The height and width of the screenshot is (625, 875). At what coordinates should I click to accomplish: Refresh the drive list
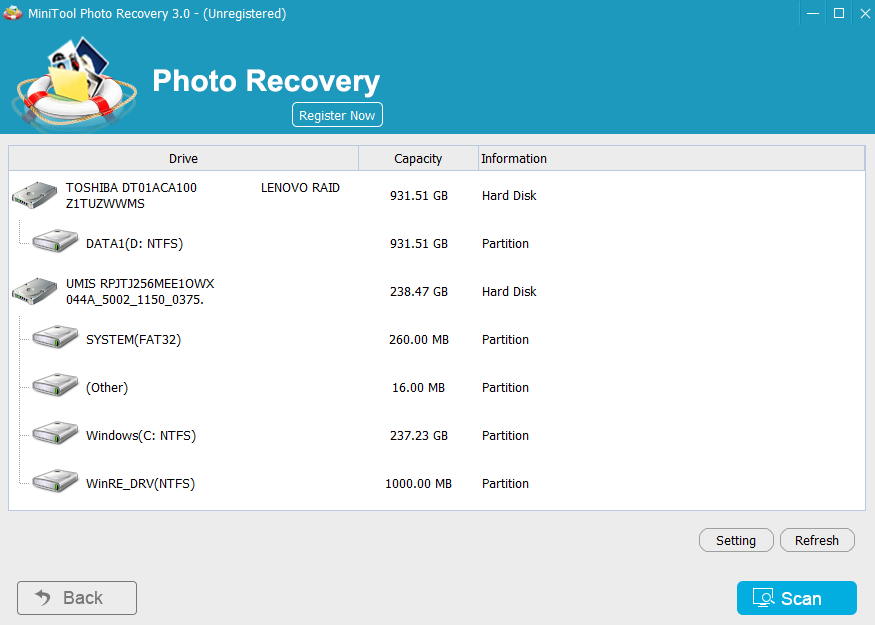click(817, 540)
